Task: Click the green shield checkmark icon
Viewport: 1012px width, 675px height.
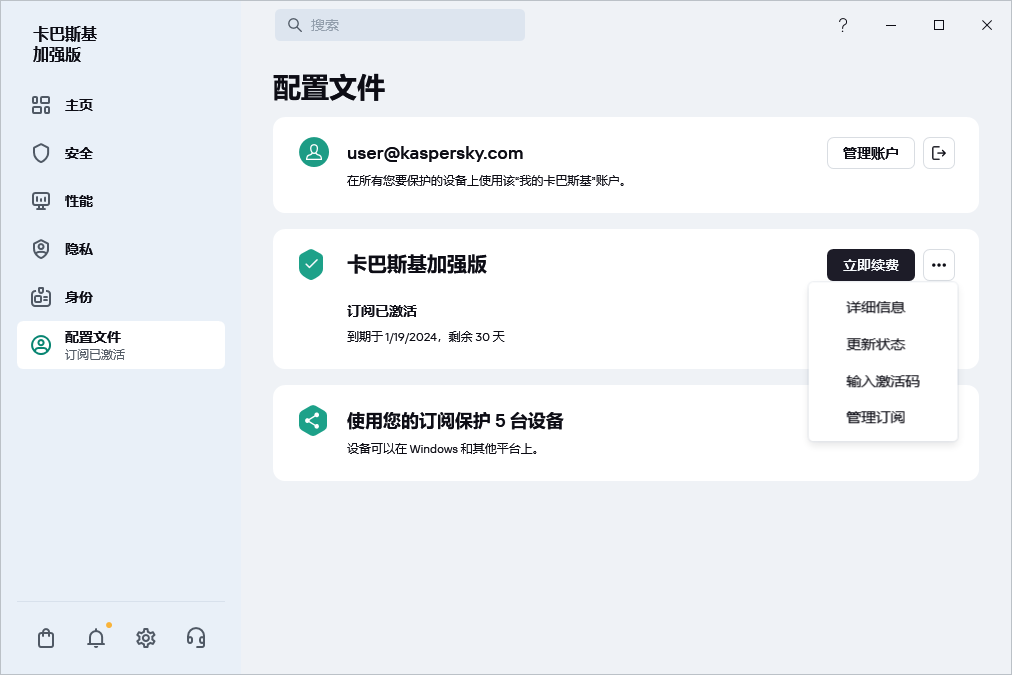Action: [x=312, y=265]
